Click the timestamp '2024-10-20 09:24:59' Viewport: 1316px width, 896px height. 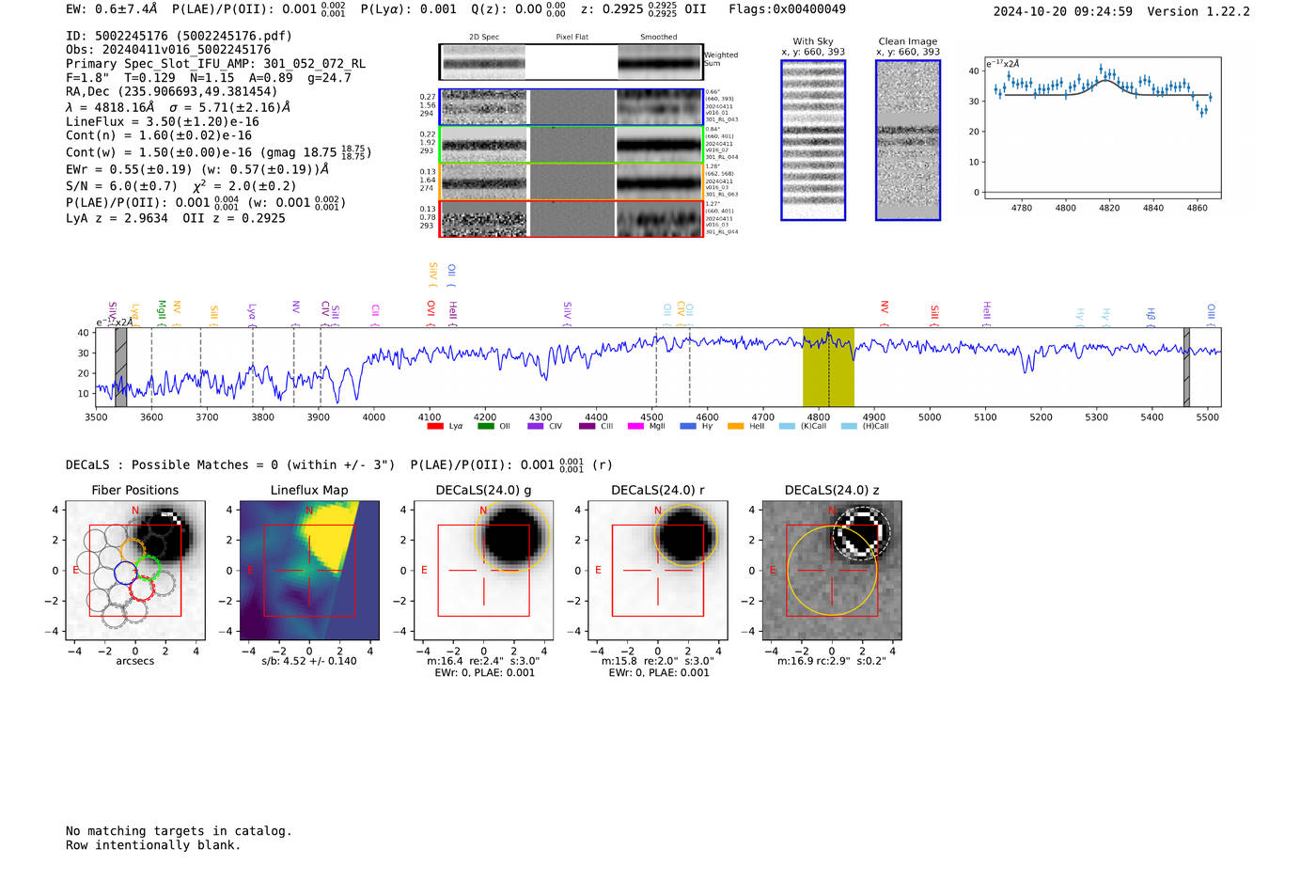click(1063, 11)
